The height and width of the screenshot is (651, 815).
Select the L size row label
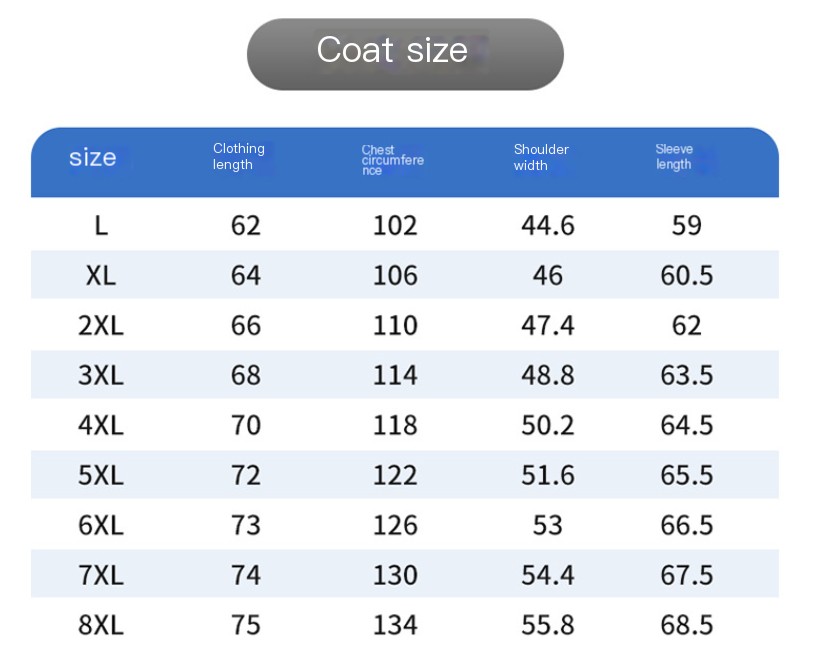click(101, 226)
